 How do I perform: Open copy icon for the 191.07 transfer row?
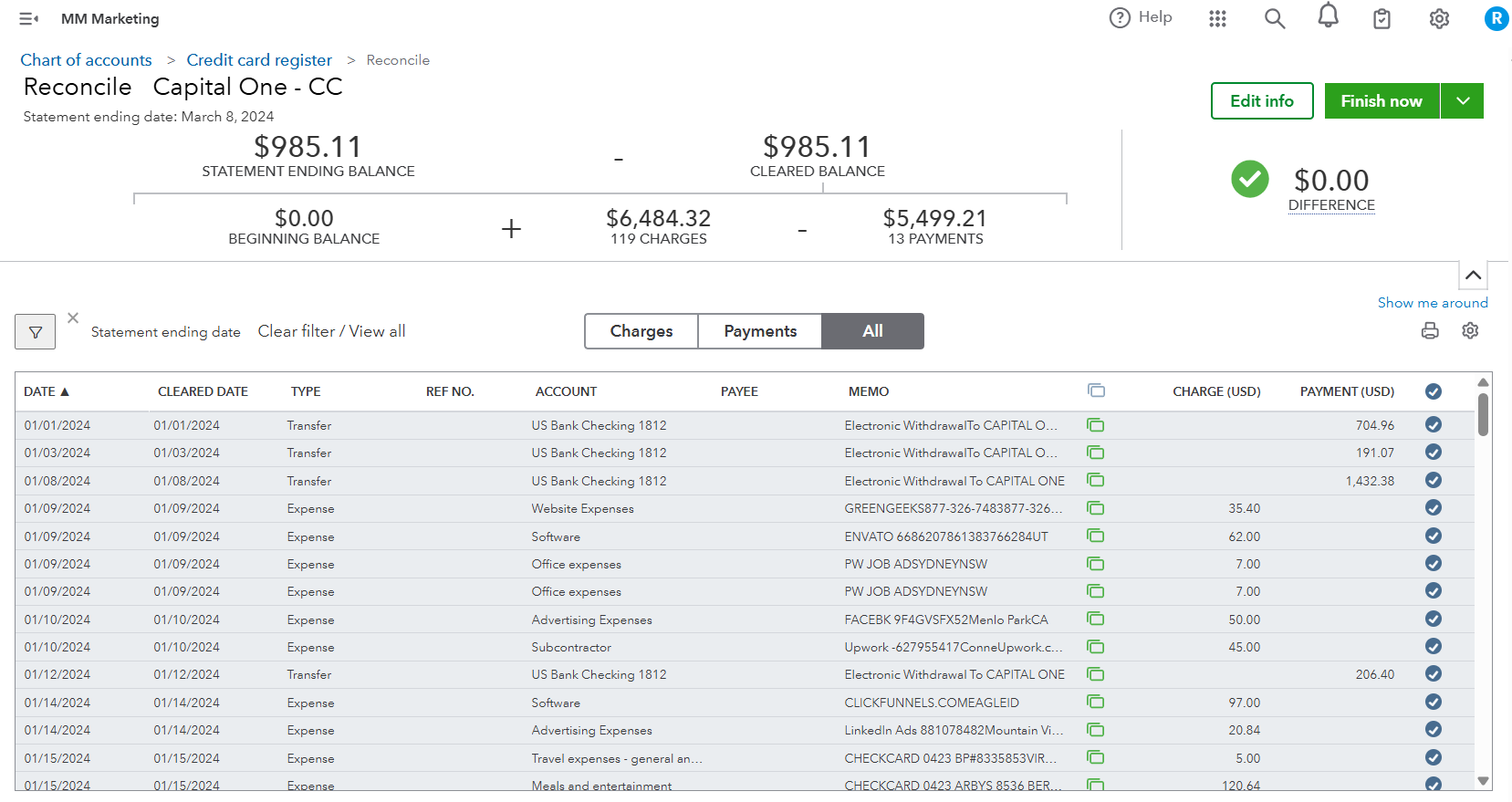click(x=1096, y=453)
